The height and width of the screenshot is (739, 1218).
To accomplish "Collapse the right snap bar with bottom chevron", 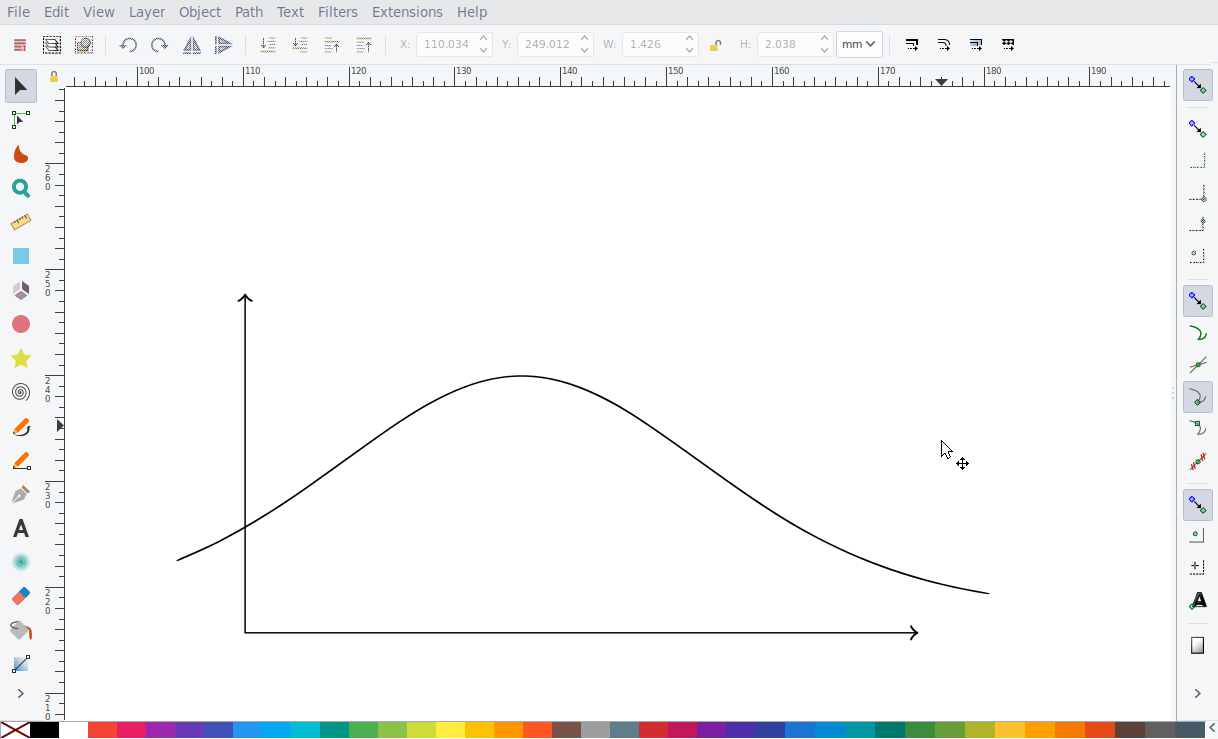I will pos(1197,693).
